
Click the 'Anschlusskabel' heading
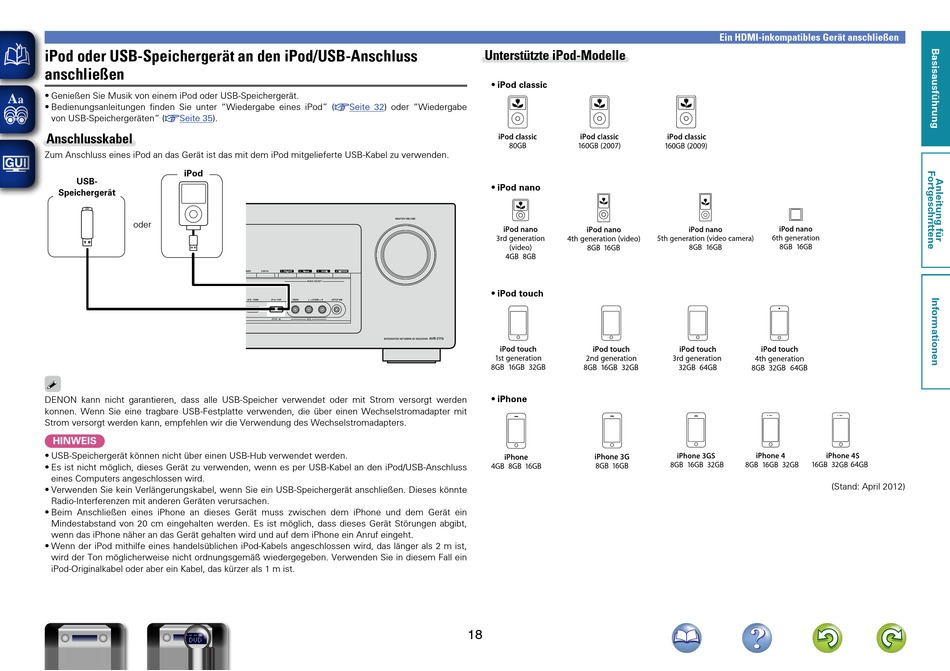pyautogui.click(x=89, y=139)
